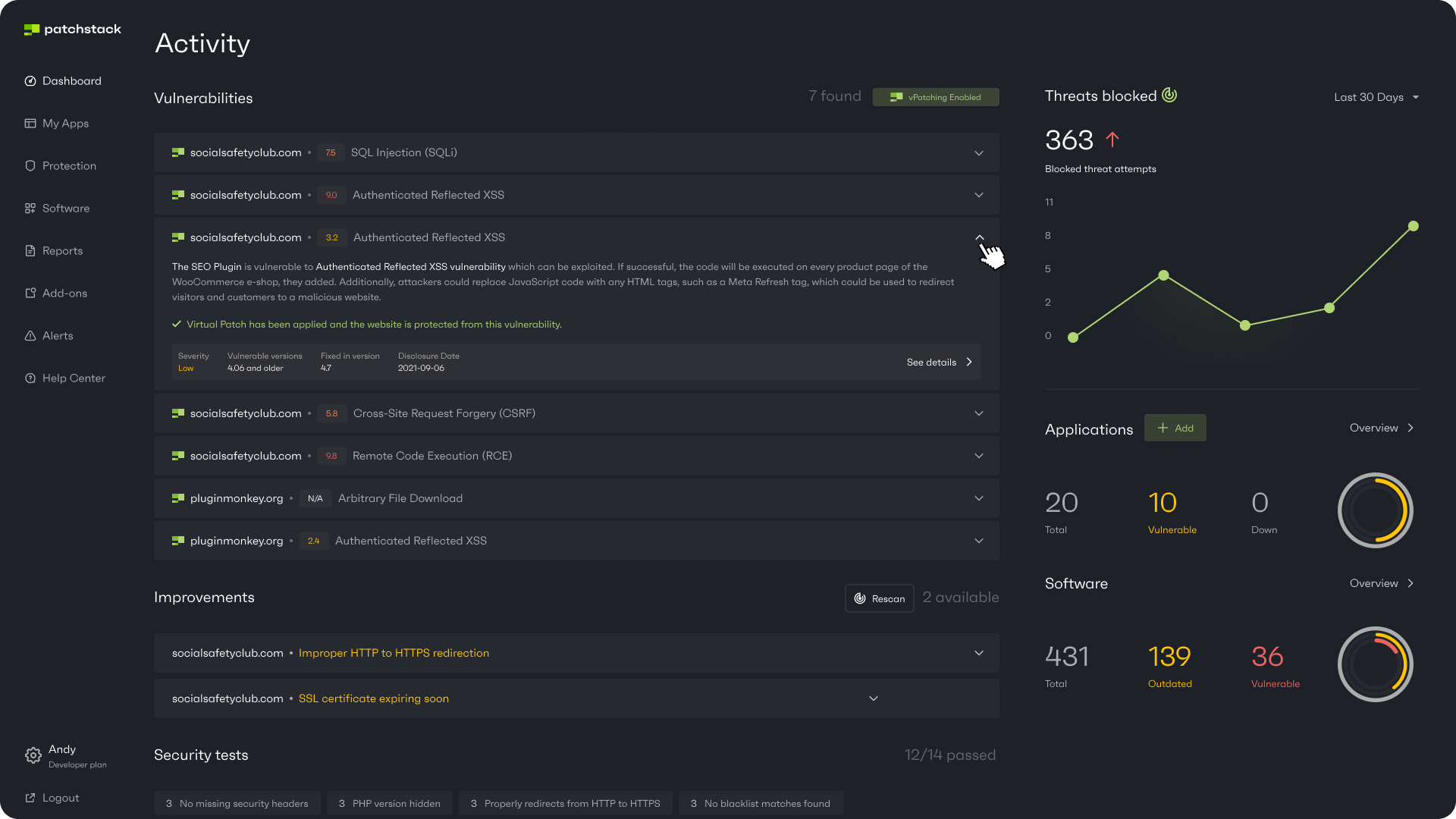1456x819 pixels.
Task: Click the 7.5 severity score badge
Action: [331, 152]
